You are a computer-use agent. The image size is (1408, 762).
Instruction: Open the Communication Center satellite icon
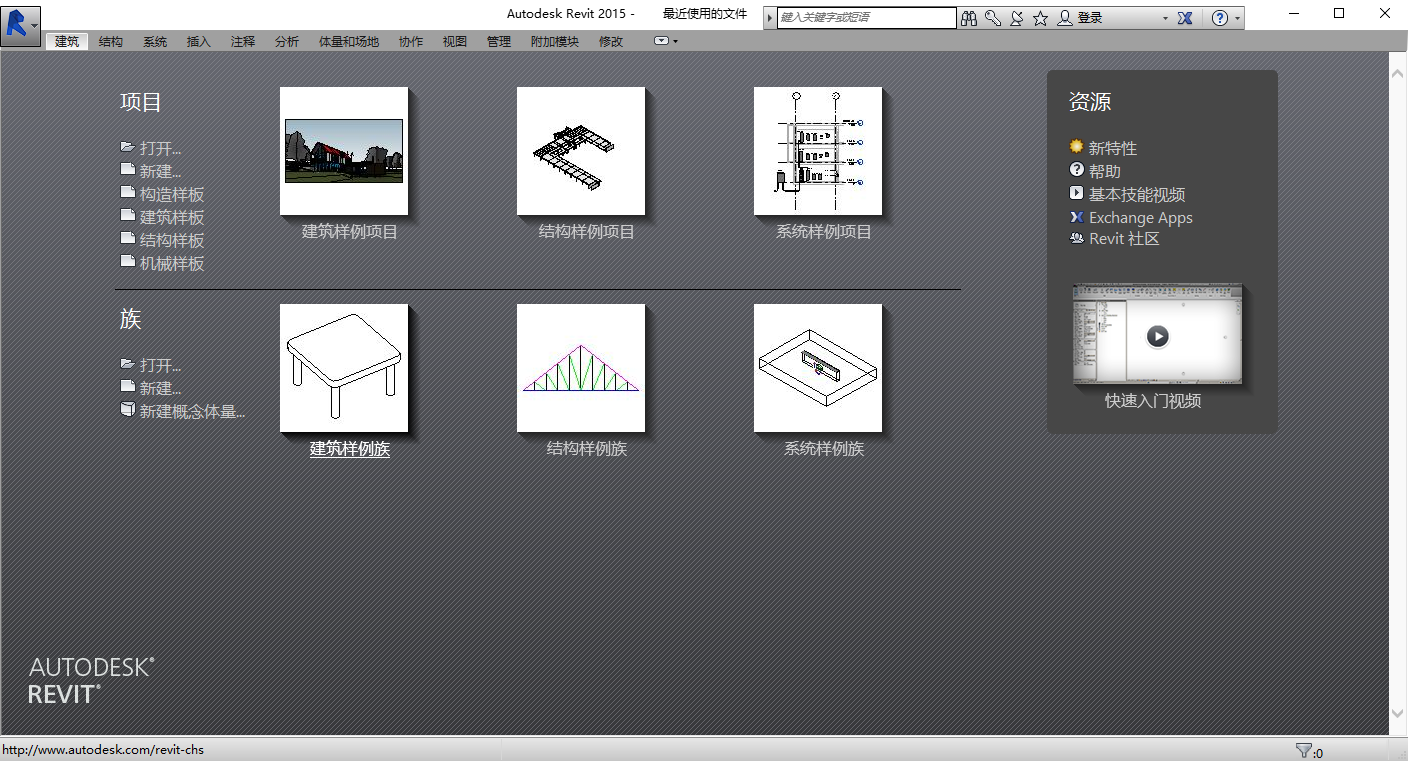1016,18
